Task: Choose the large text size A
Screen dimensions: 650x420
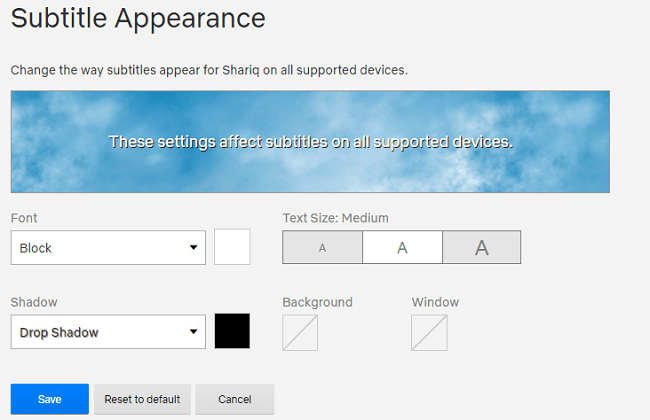Action: [x=481, y=248]
